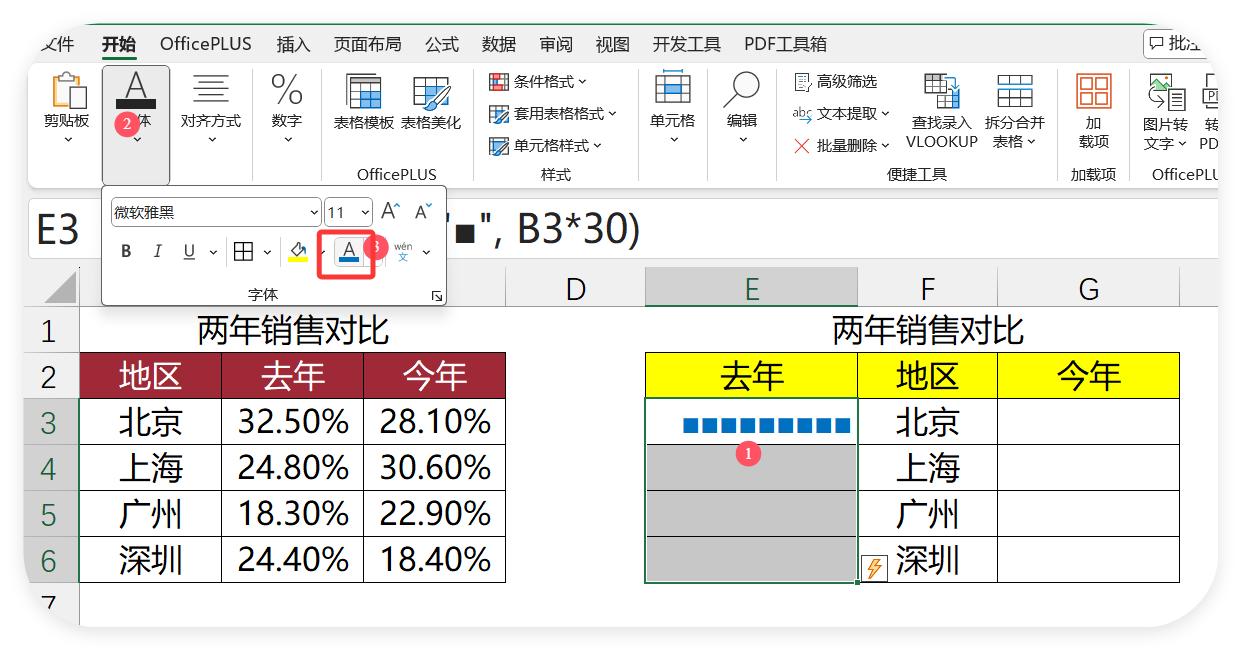Viewport: 1241px width, 650px height.
Task: Click the font color A button
Action: coord(348,252)
